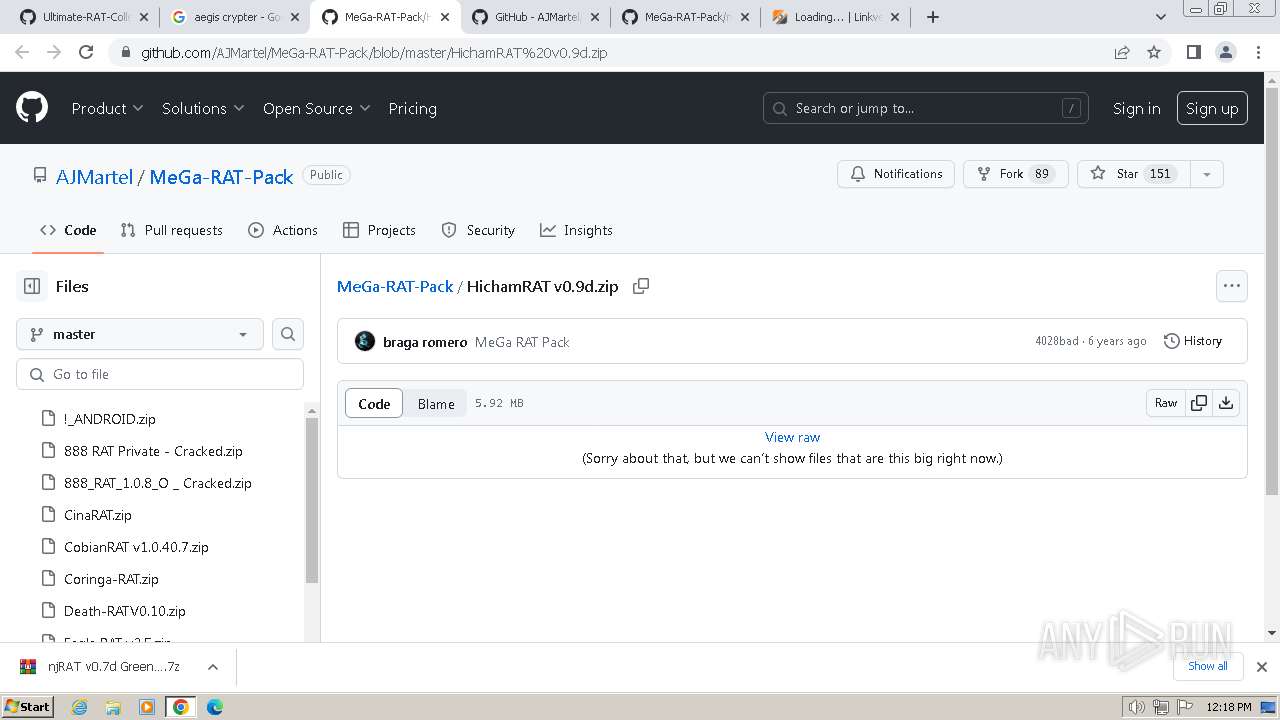The image size is (1280, 720).
Task: Click the braga romero avatar
Action: (x=365, y=341)
